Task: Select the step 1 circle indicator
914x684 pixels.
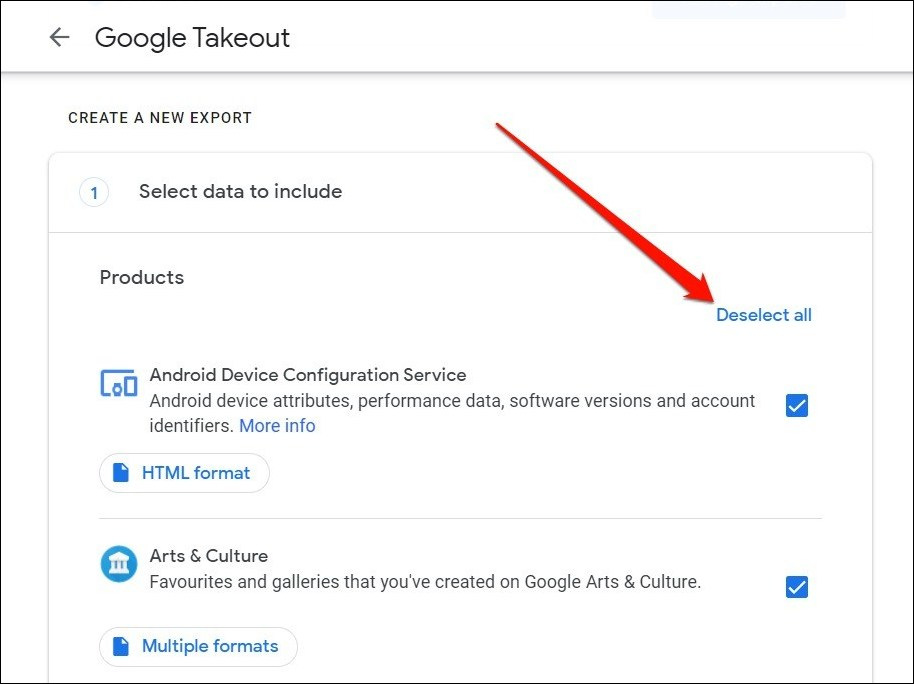Action: [94, 192]
